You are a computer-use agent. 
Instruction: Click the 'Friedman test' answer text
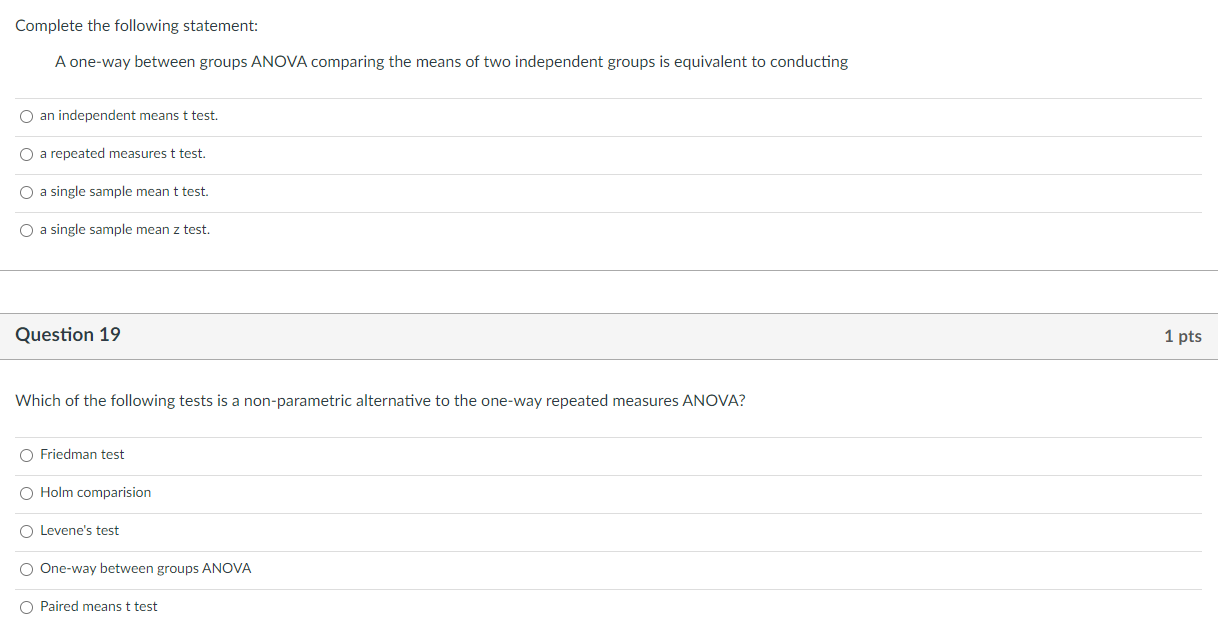click(x=81, y=454)
